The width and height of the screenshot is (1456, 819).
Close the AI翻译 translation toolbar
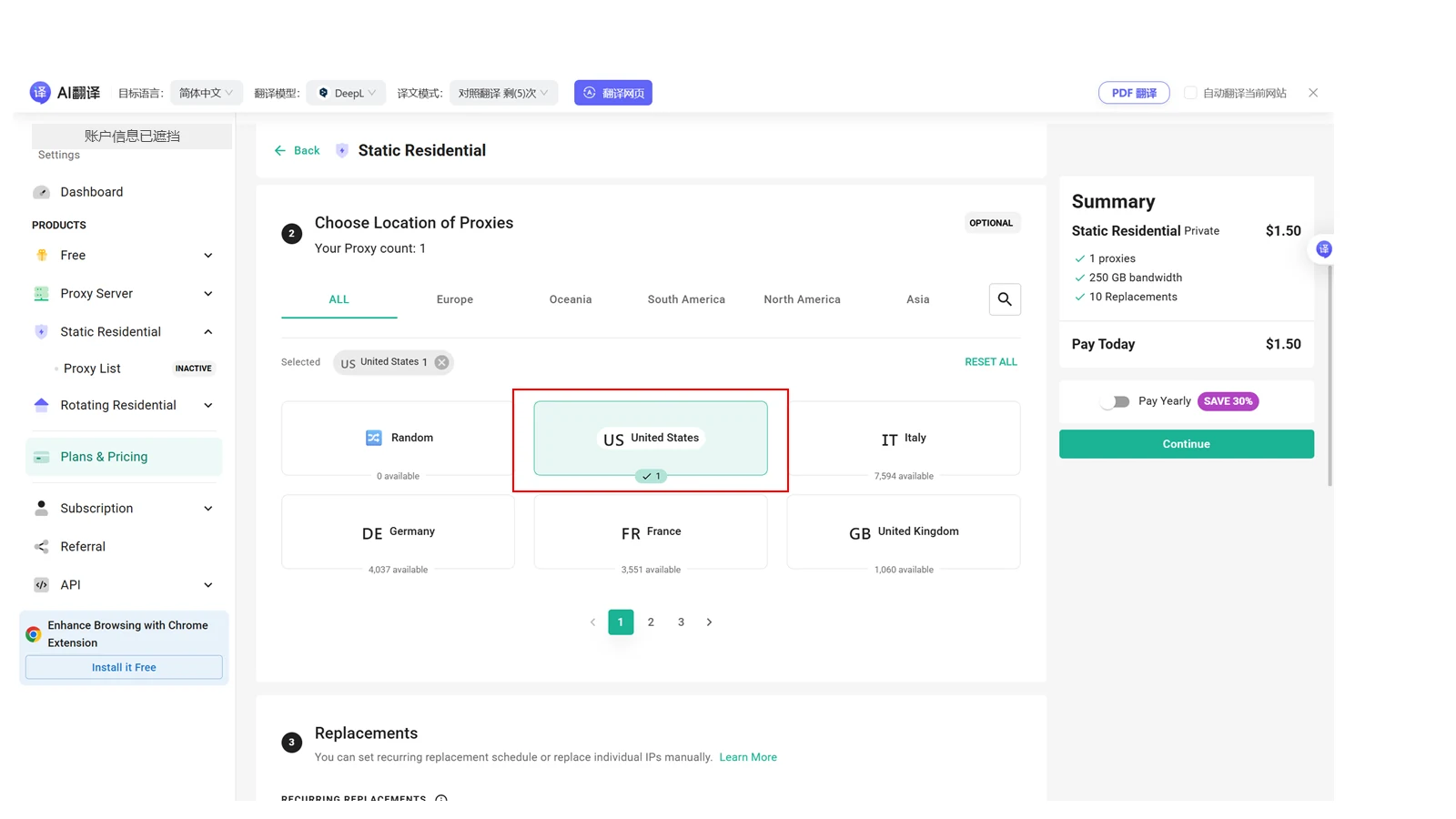click(x=1313, y=93)
